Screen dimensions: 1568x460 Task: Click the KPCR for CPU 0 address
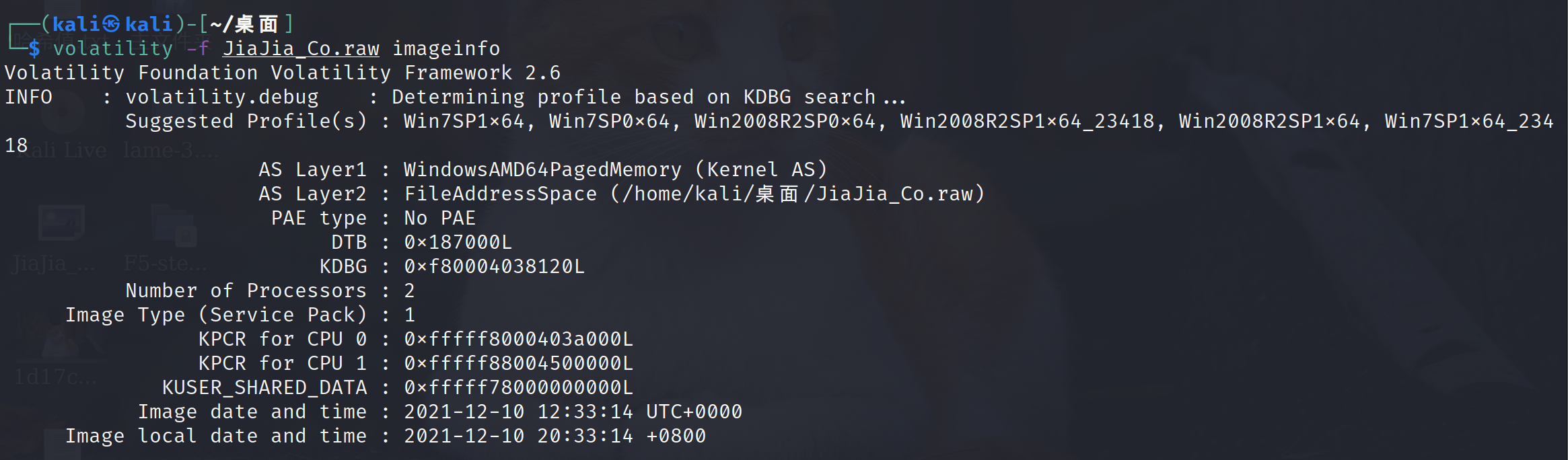tap(518, 339)
